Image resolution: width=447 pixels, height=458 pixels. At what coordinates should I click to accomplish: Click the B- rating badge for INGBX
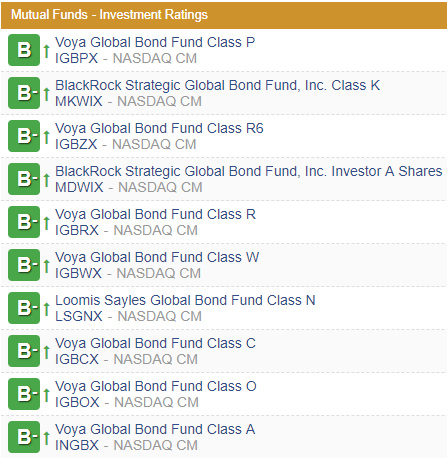(24, 437)
